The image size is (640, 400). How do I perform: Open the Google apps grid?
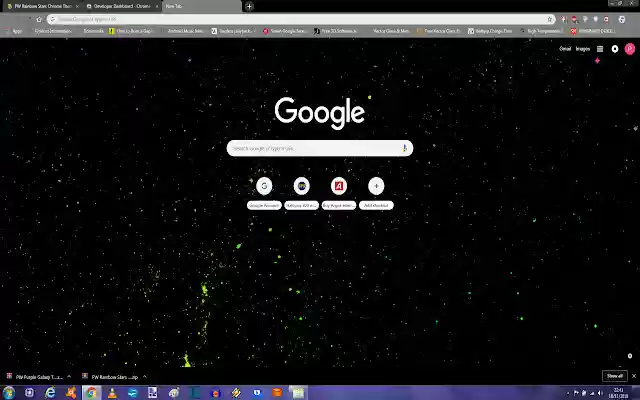tap(600, 49)
